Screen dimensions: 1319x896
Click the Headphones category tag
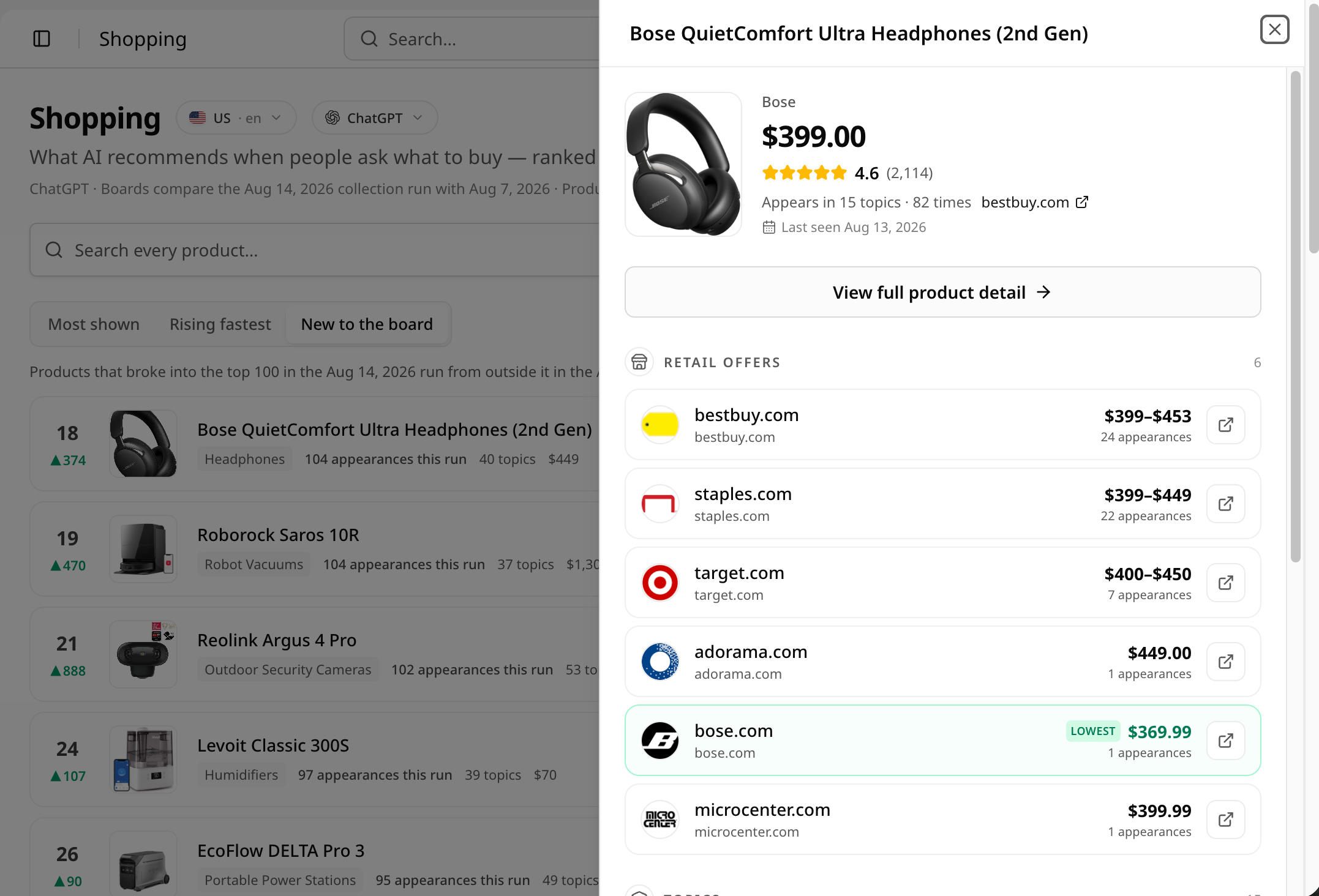(244, 459)
